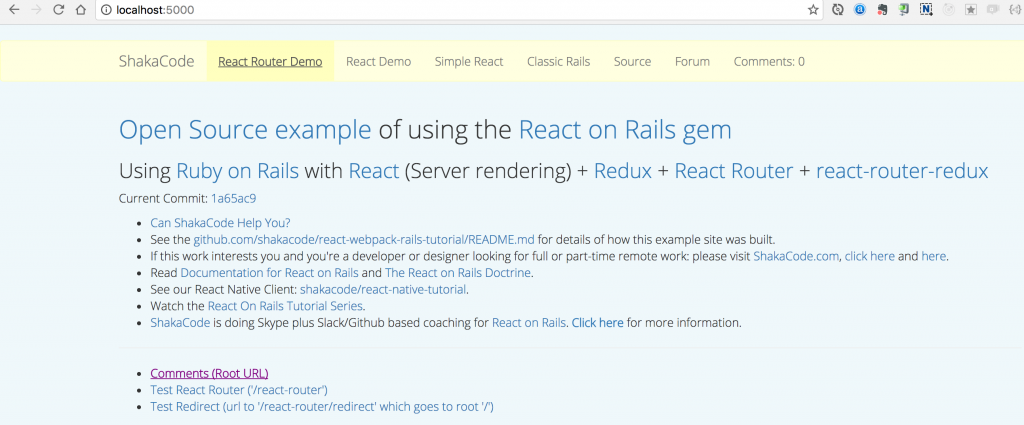Click the 'React' link before (Server rendering)
1024x425 pixels.
(374, 171)
